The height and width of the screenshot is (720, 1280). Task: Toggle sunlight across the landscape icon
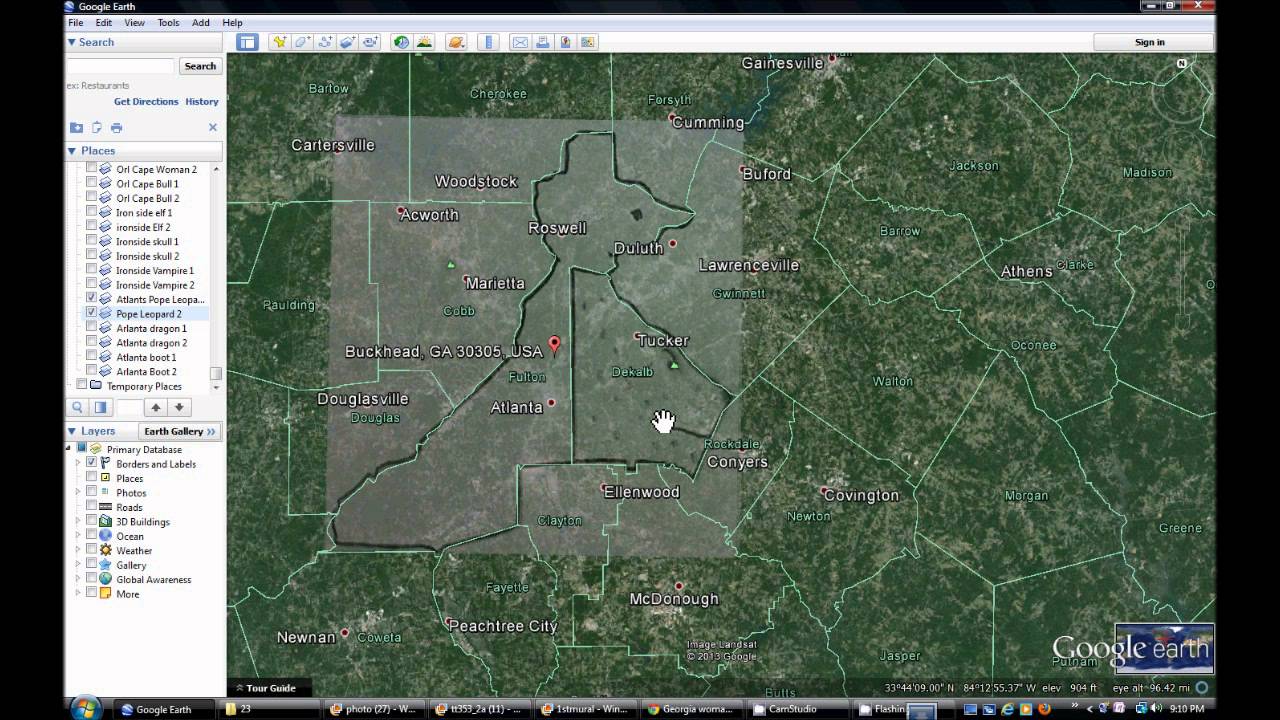(424, 42)
